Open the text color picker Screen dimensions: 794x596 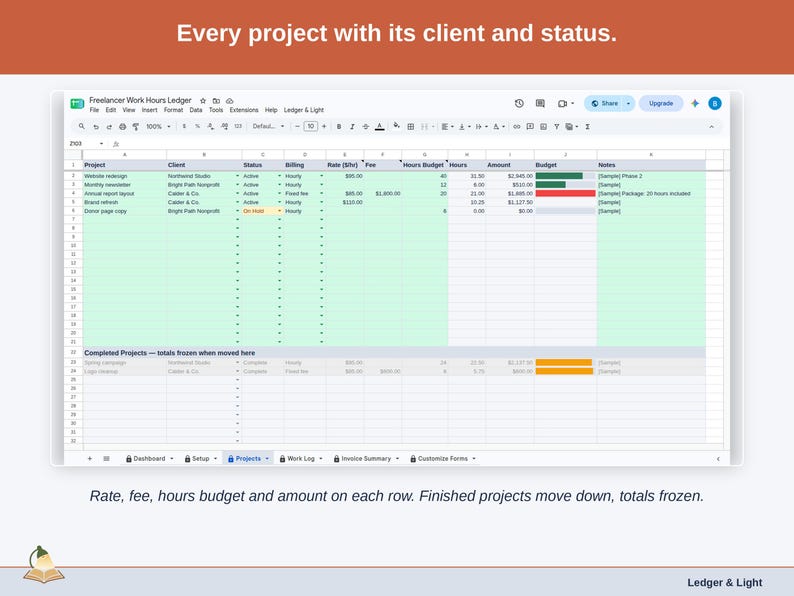pos(379,127)
